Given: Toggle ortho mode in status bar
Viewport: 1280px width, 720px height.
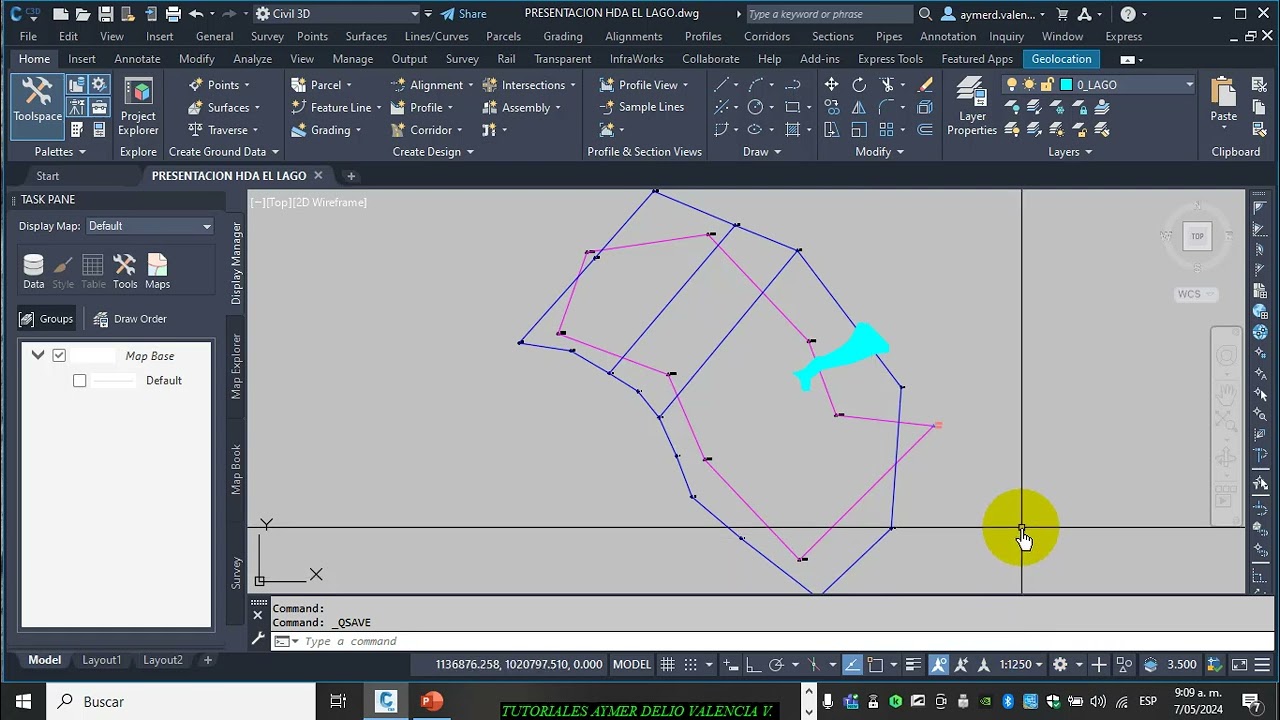Looking at the screenshot, I should 752,664.
